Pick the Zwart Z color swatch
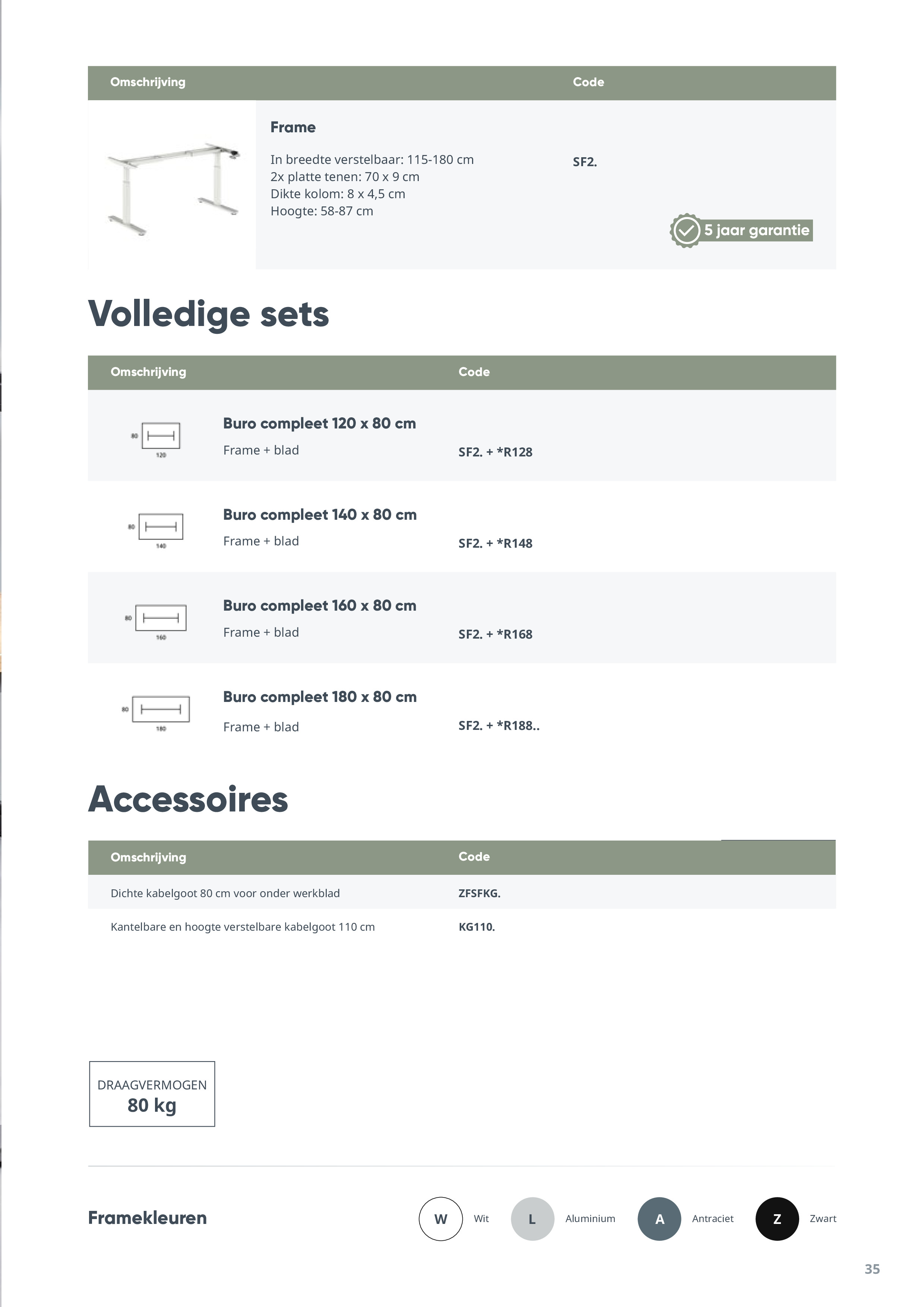The image size is (924, 1307). point(777,1219)
